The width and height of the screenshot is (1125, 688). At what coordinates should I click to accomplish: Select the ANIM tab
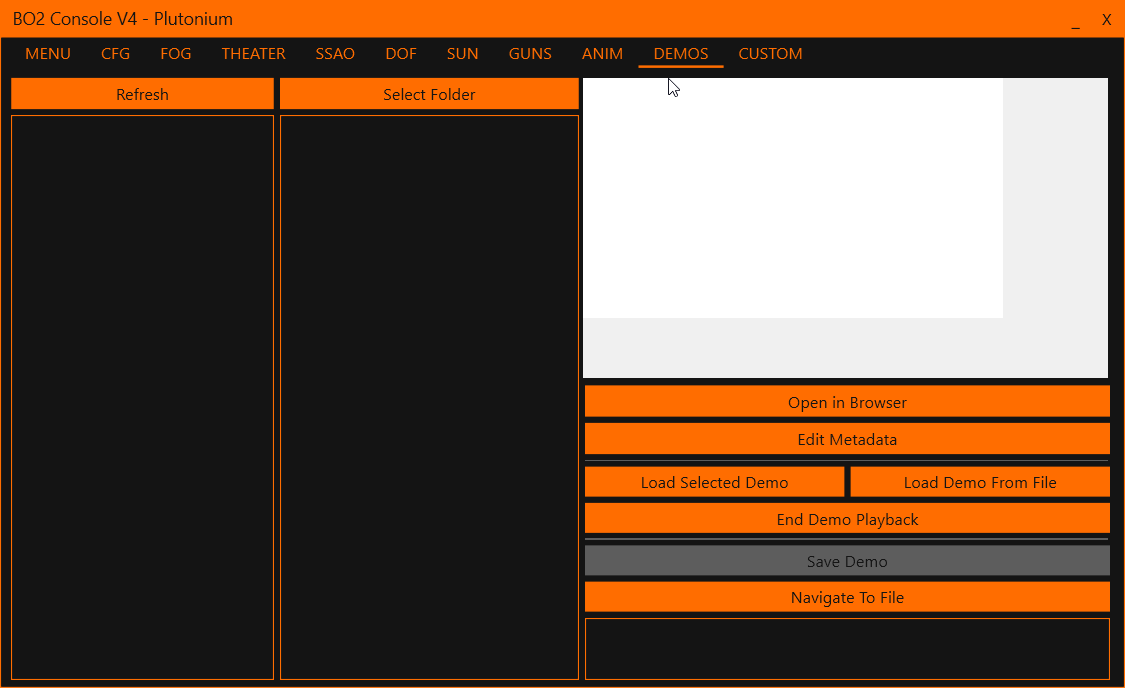tap(602, 54)
